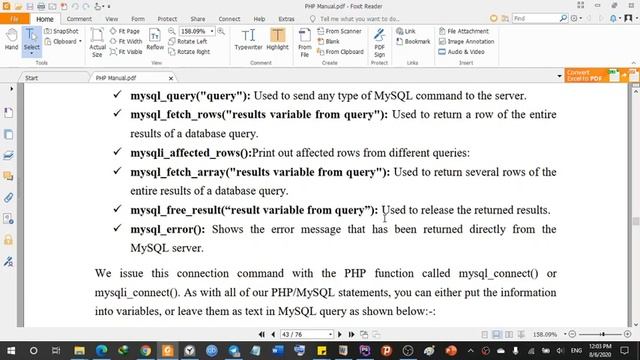Open the document tab list dropdown arrow
The image size is (640, 360).
[559, 76]
